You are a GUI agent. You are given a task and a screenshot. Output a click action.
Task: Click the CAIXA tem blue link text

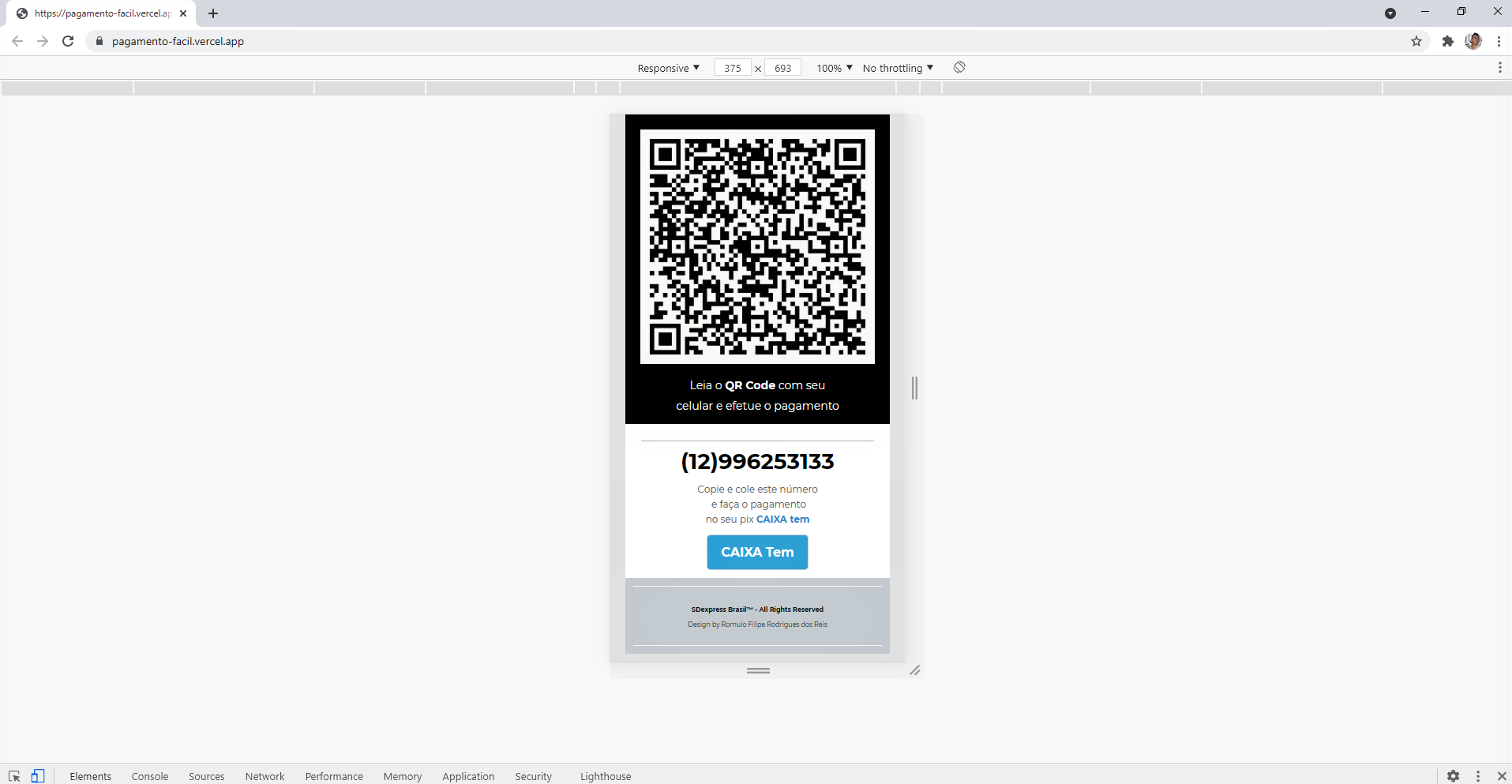(x=782, y=520)
